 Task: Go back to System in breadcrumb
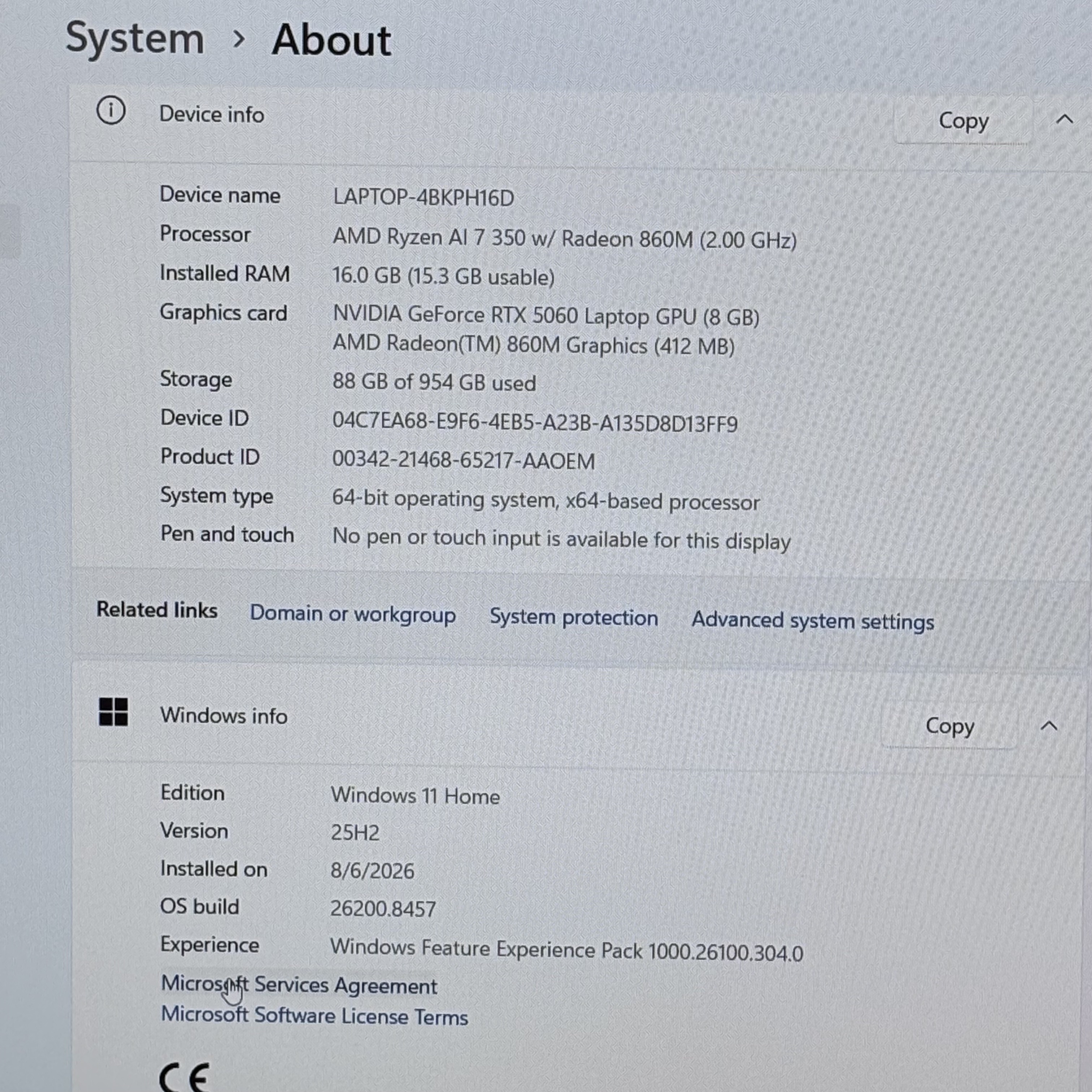[x=135, y=38]
